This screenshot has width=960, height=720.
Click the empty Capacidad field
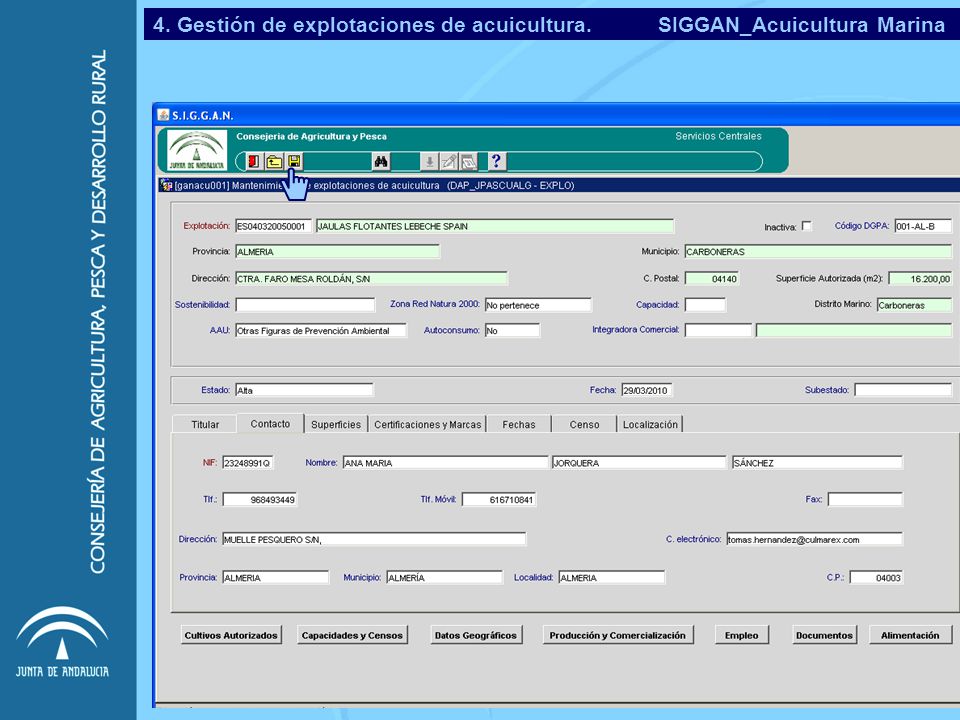tap(705, 305)
